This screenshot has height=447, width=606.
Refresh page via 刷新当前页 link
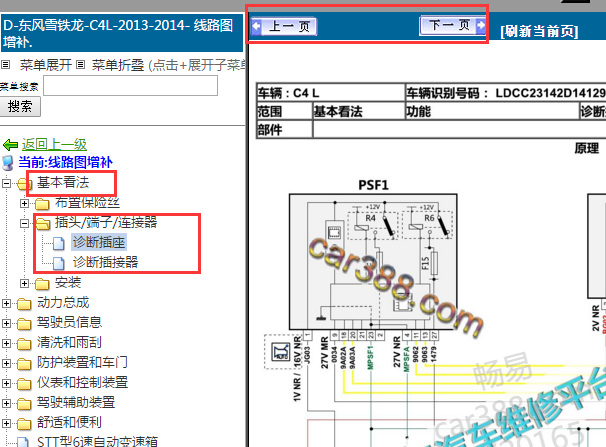(539, 31)
